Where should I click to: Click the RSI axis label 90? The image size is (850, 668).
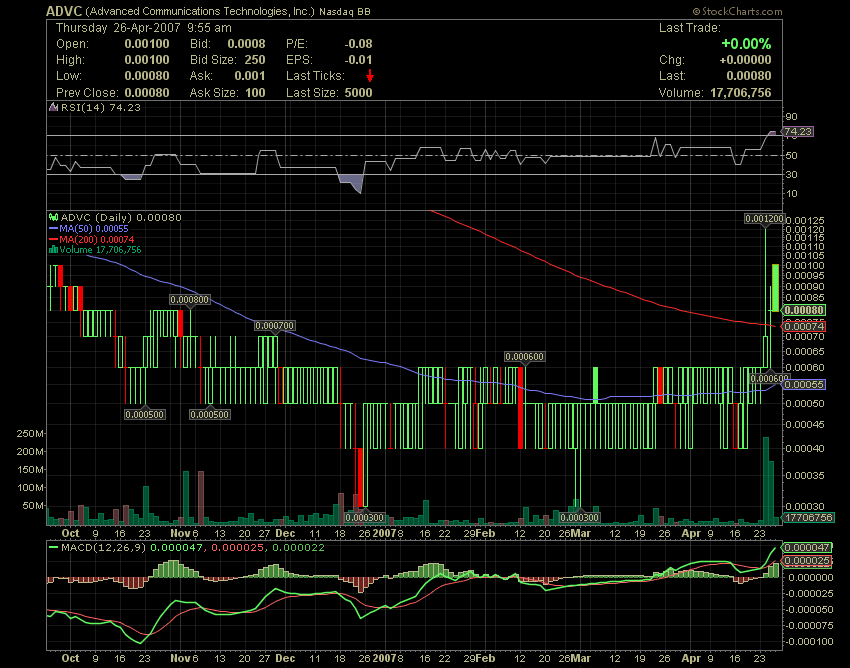pos(791,117)
